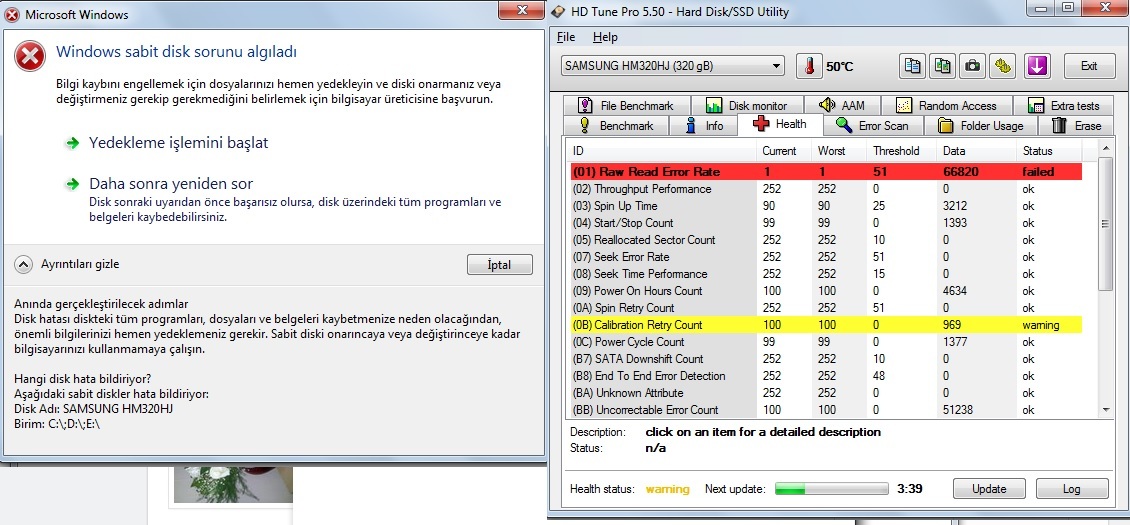The height and width of the screenshot is (525, 1130).
Task: Click the copy screenshot to clipboard icon
Action: coord(942,66)
